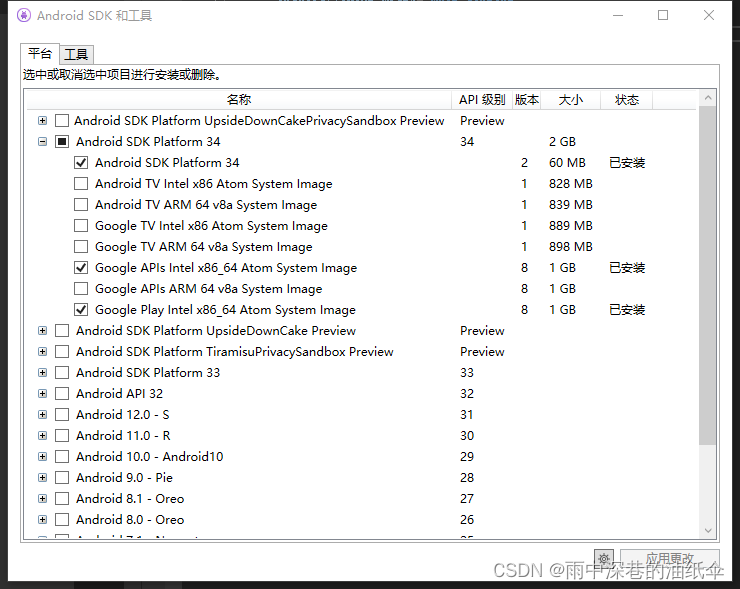This screenshot has width=740, height=589.
Task: Check Google APIs ARM 64 v8a System Image
Action: click(x=81, y=289)
